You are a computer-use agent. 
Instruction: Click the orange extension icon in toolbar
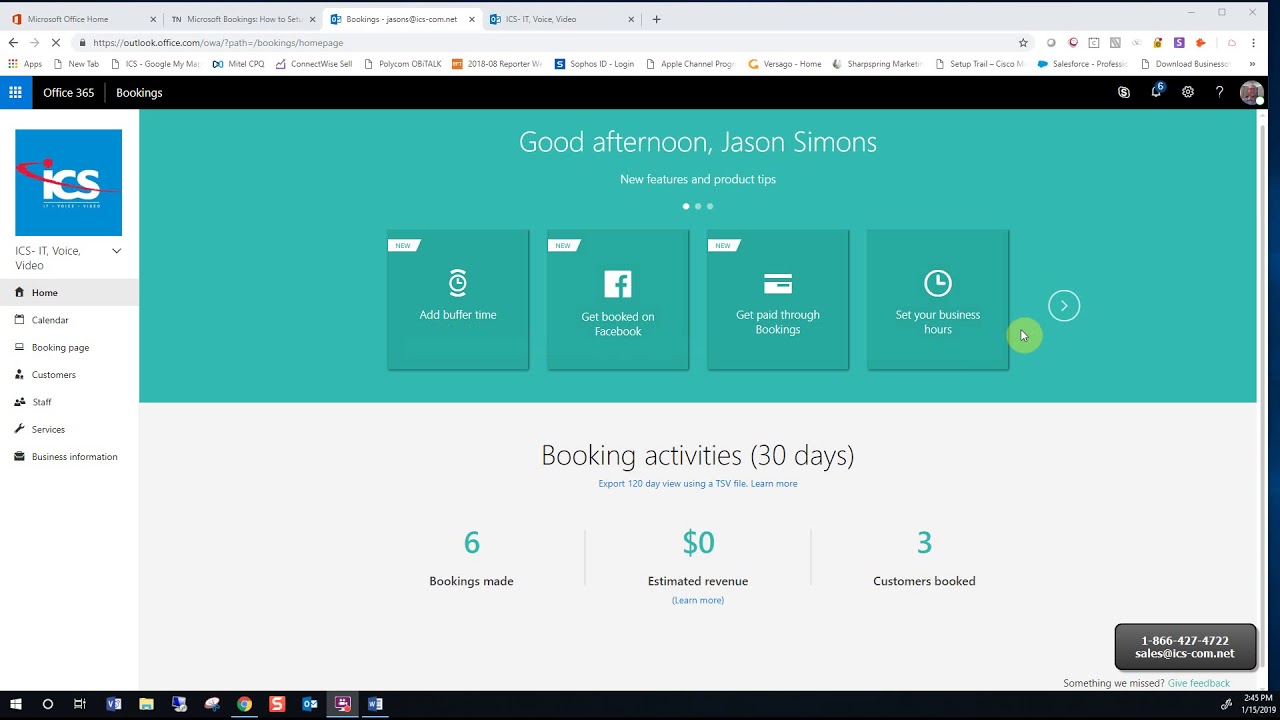1201,43
